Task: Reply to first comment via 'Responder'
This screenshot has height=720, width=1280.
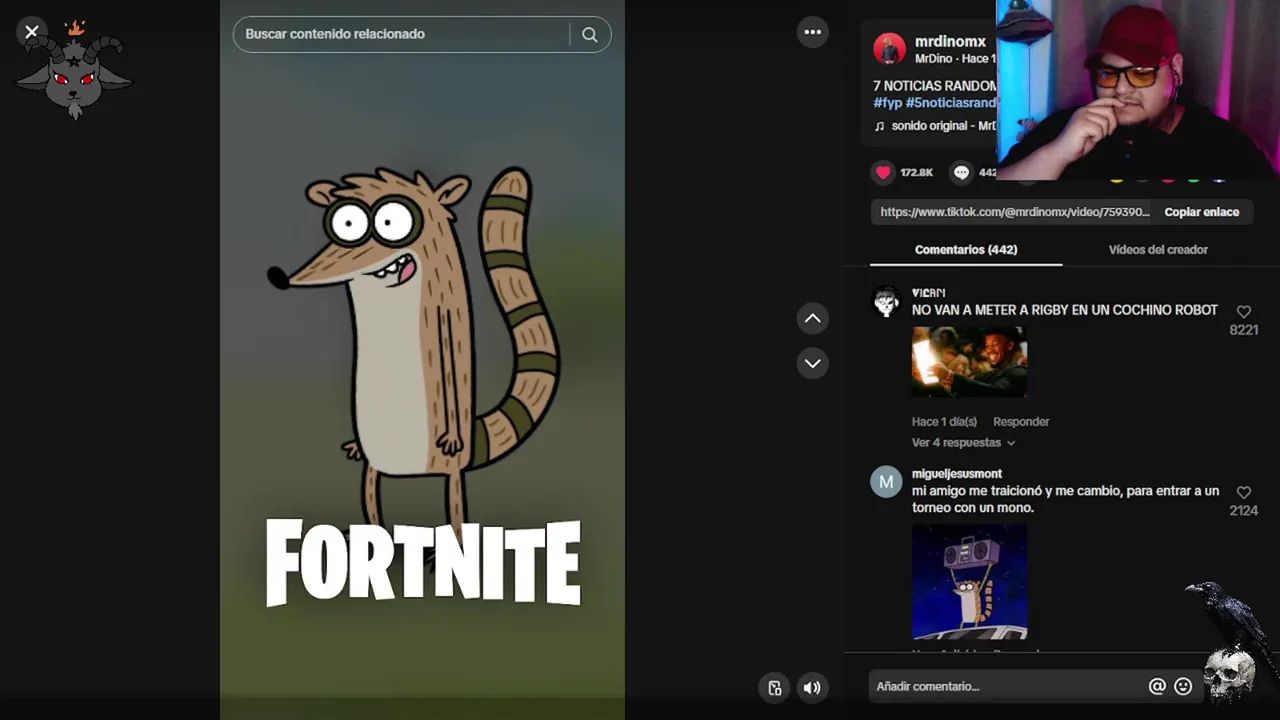Action: (x=1021, y=422)
